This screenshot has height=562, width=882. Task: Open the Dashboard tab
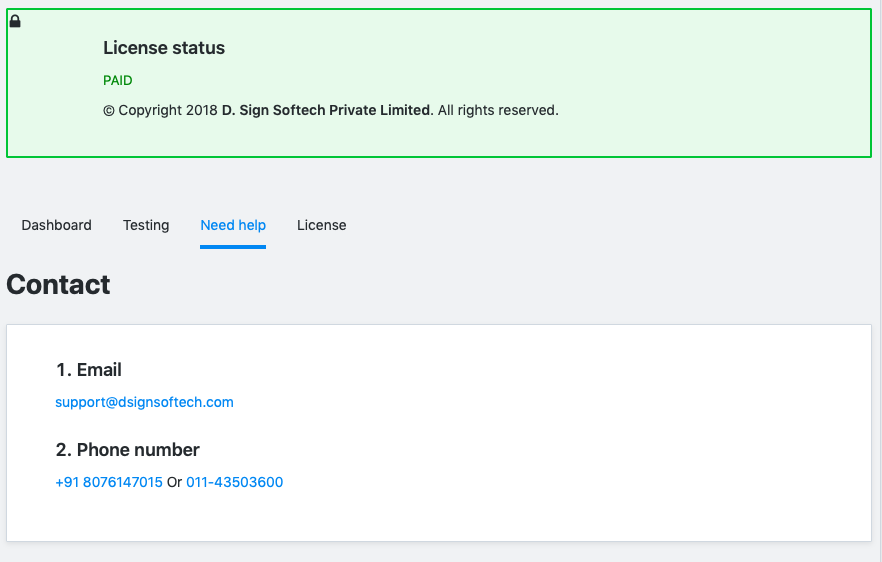point(56,225)
